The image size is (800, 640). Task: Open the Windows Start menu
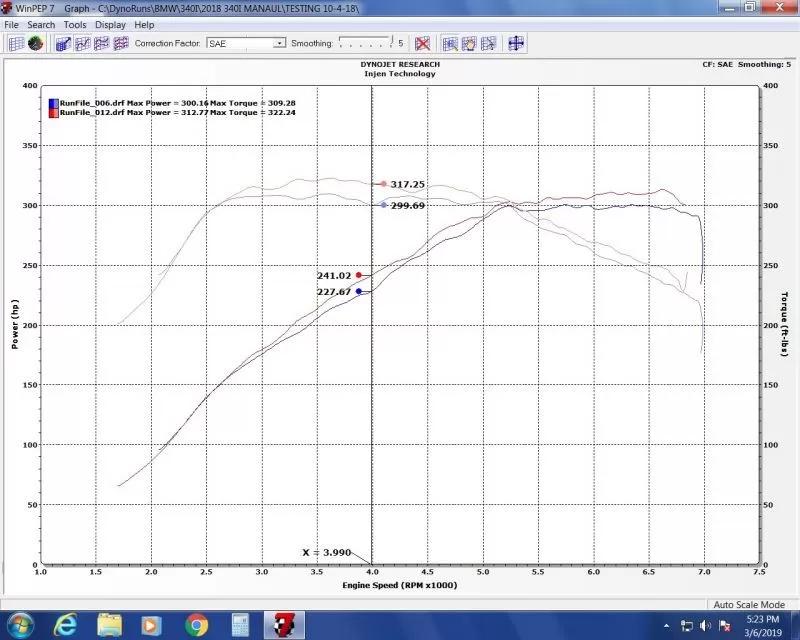(19, 625)
